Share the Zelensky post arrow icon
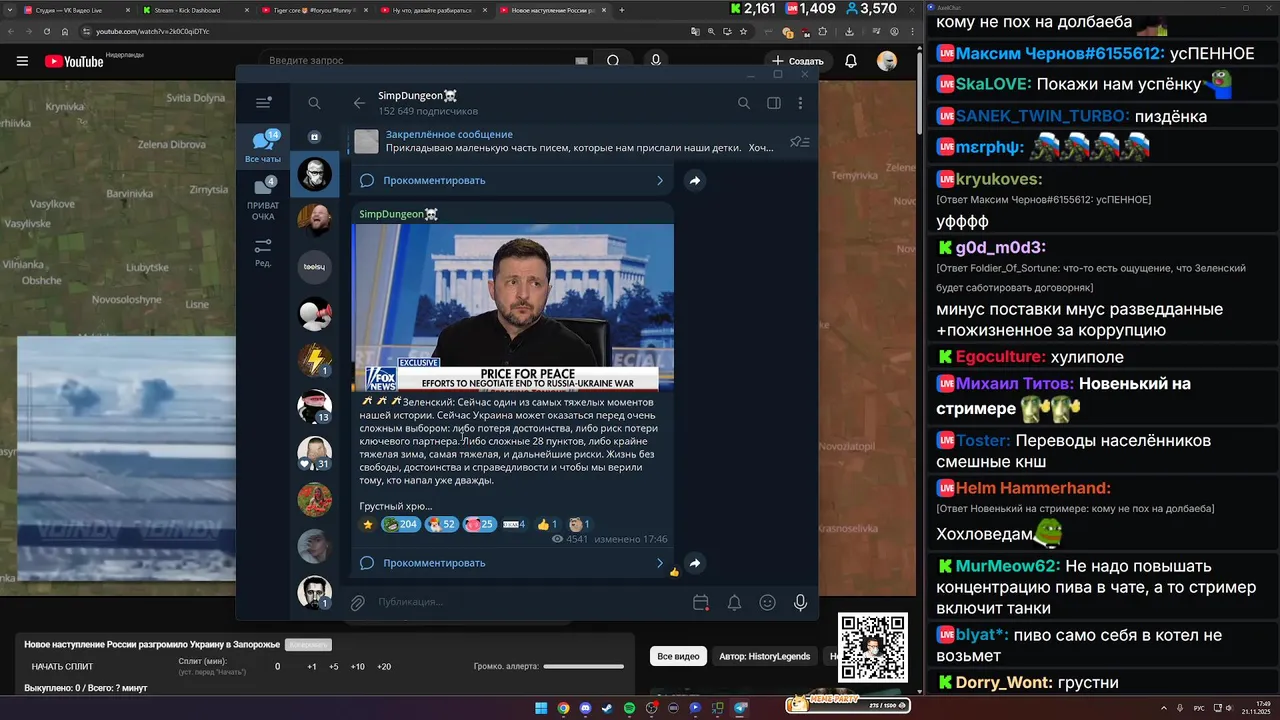Screen dimensions: 1280x720 pos(694,563)
